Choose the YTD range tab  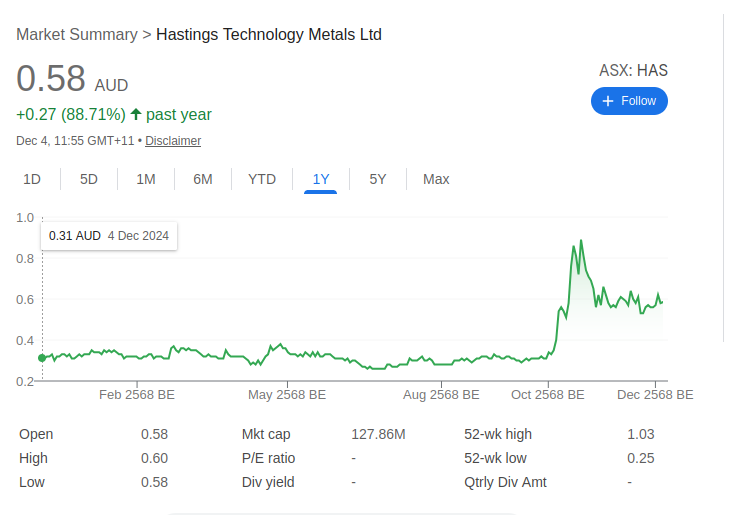tap(262, 179)
